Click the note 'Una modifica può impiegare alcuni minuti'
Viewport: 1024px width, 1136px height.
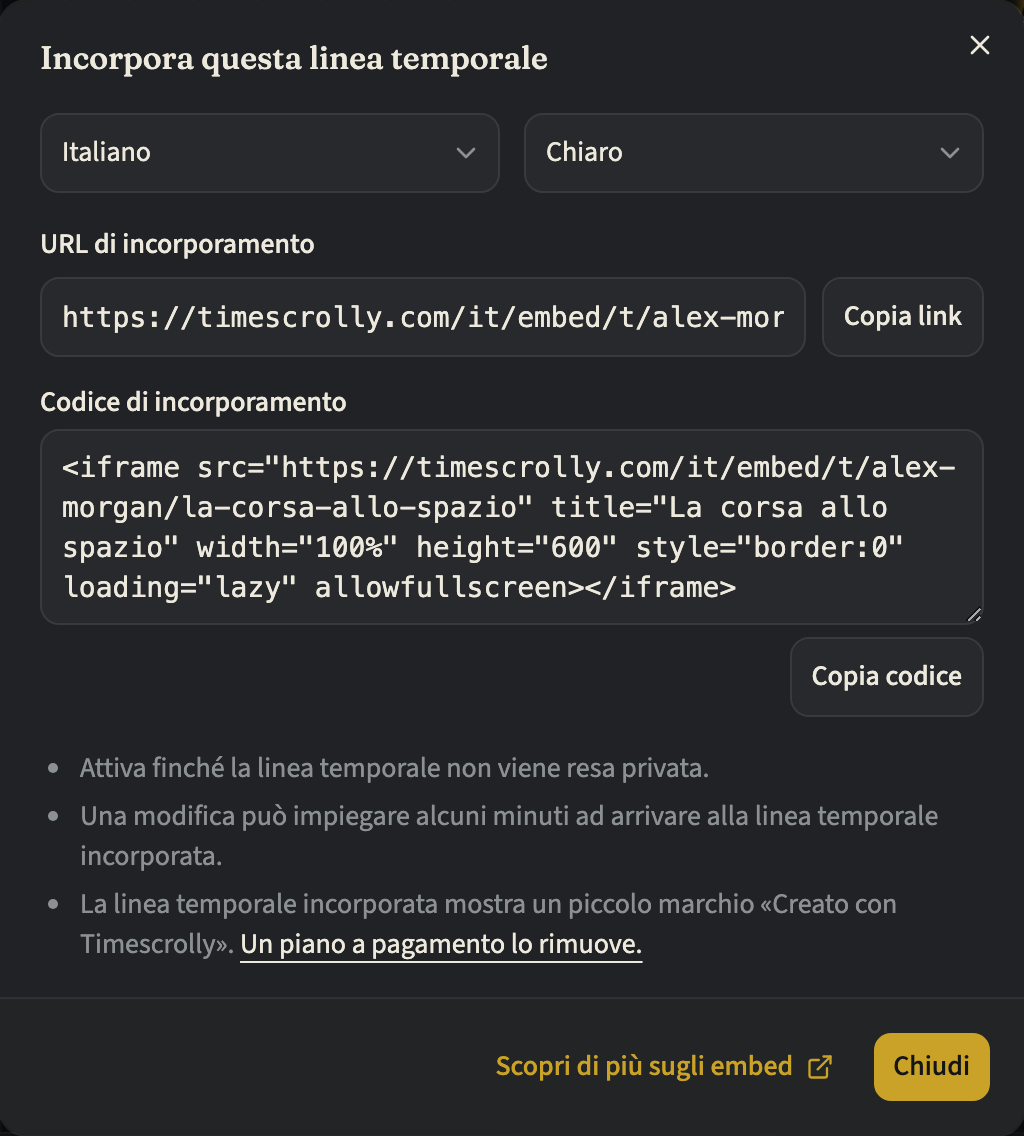(509, 836)
